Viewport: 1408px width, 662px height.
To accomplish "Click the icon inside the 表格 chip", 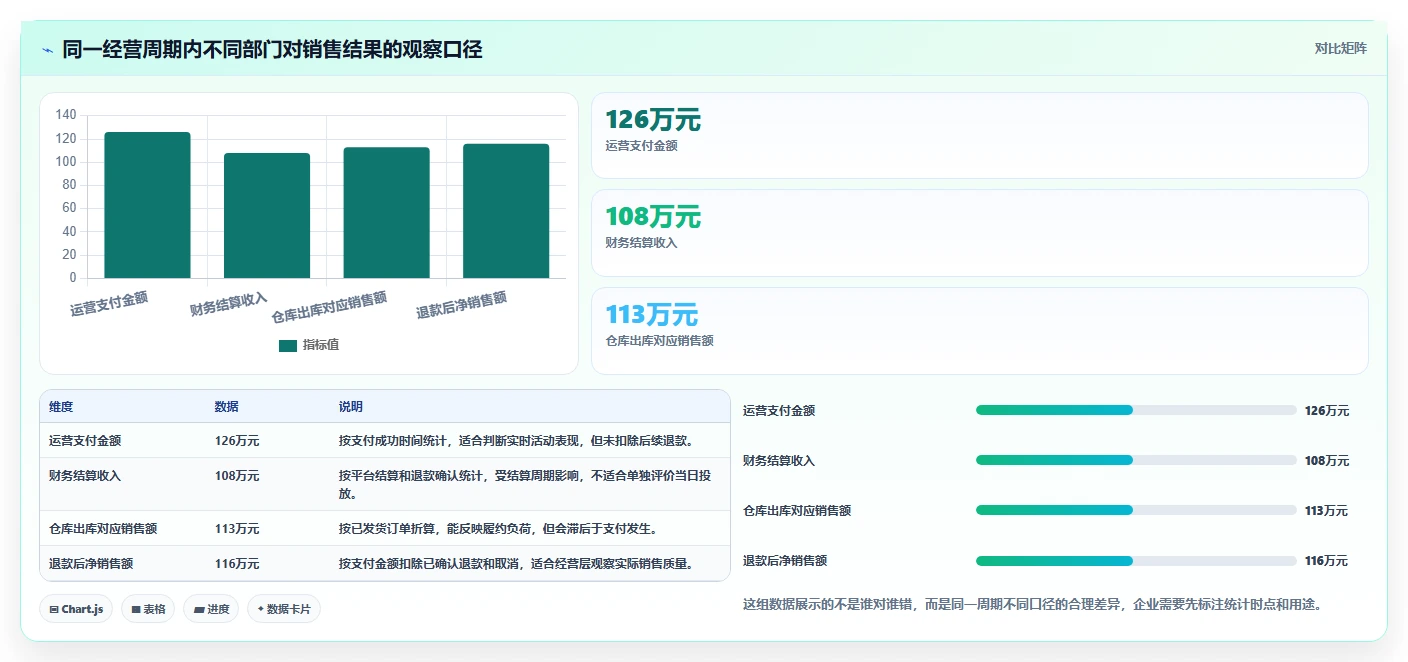I will [x=136, y=609].
